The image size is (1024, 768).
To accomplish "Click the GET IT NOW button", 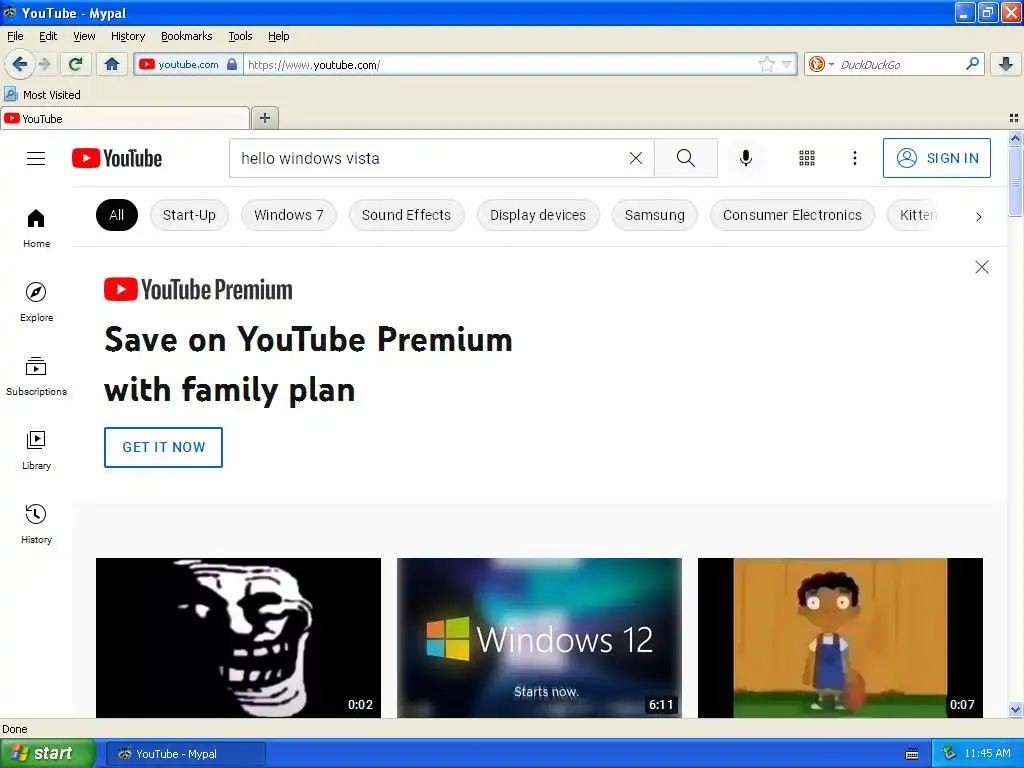I will click(163, 447).
